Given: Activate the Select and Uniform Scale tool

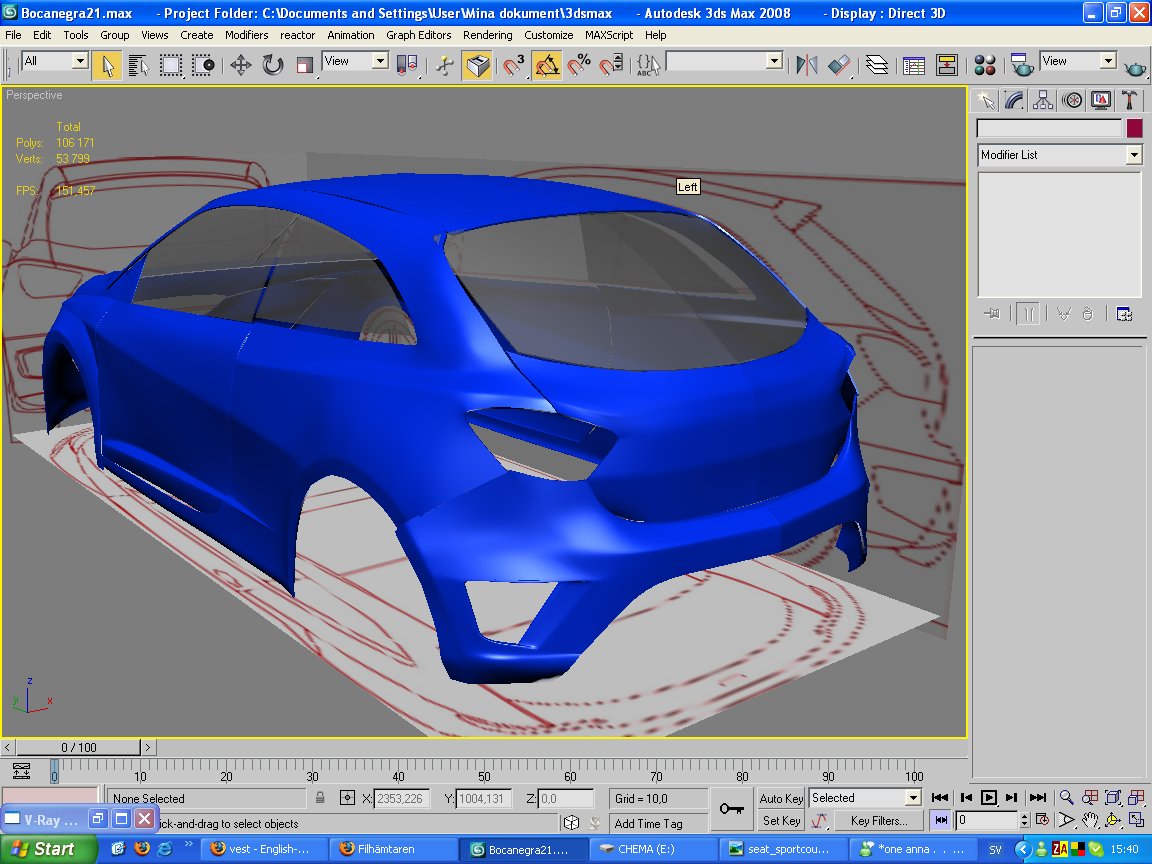Looking at the screenshot, I should coord(304,65).
